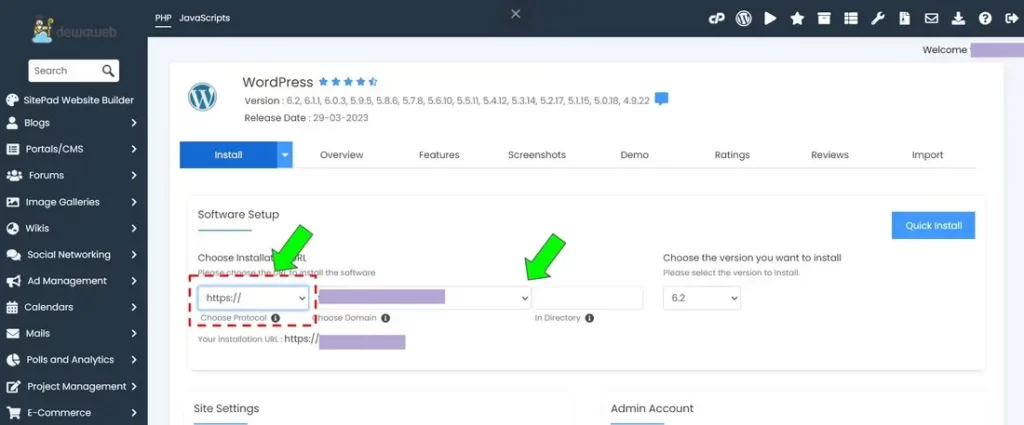Open the Choose Domain dropdown
Viewport: 1024px width, 425px height.
pyautogui.click(x=424, y=298)
